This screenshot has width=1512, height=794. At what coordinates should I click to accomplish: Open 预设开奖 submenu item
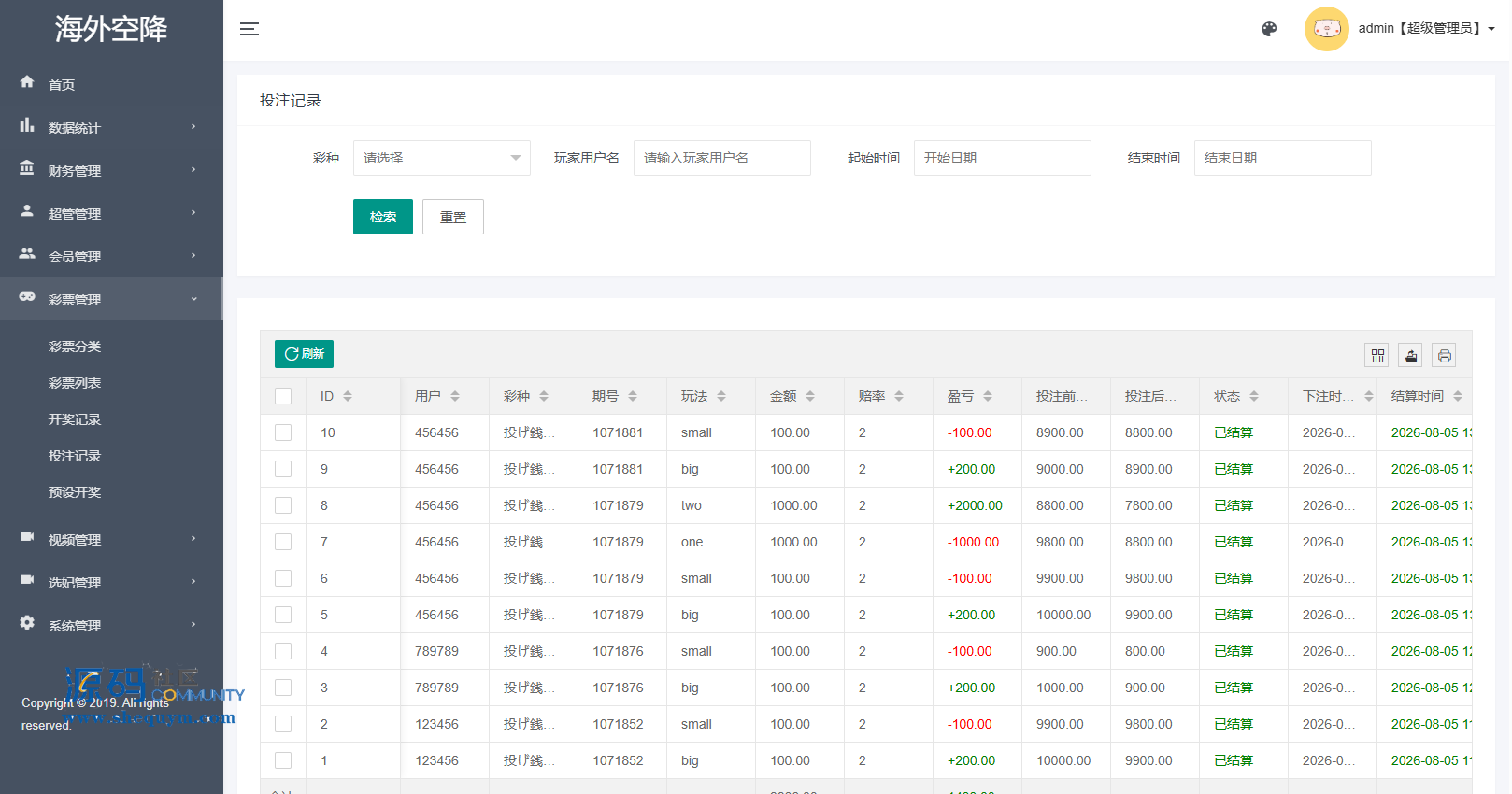75,492
